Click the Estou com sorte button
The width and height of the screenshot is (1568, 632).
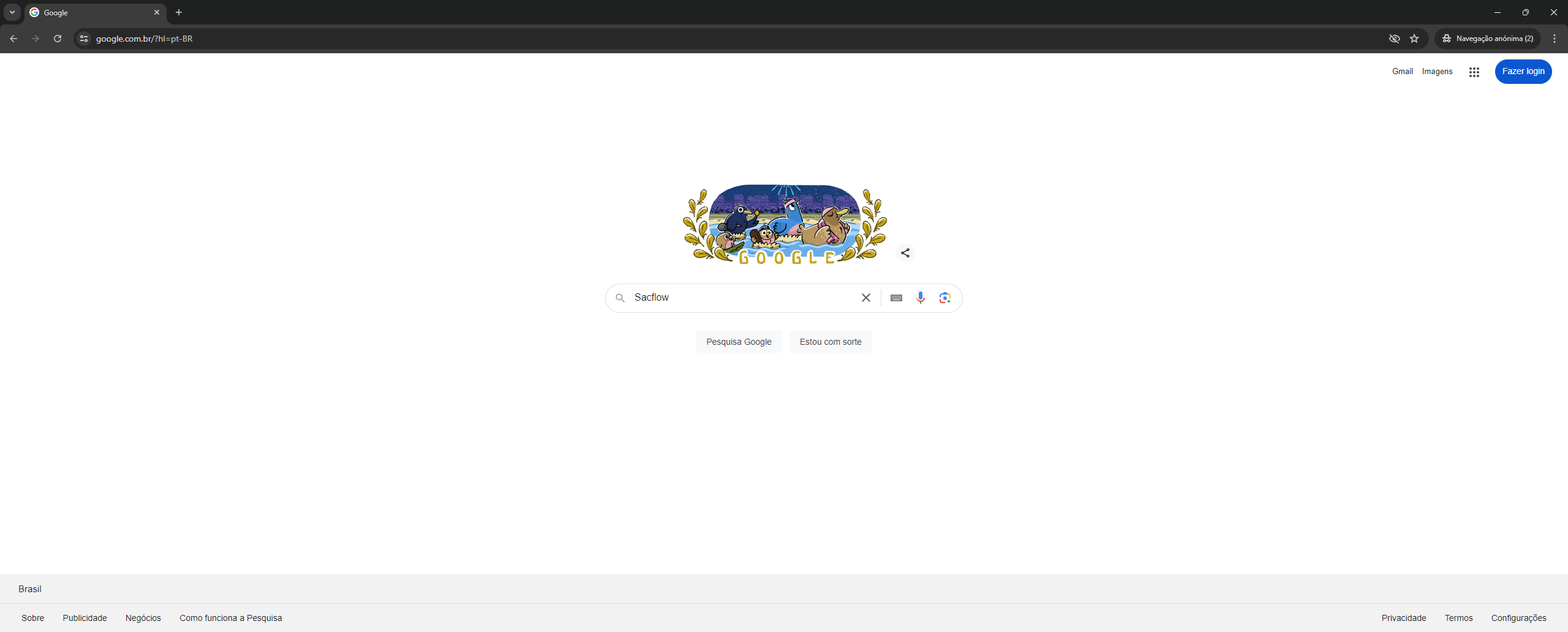tap(831, 342)
